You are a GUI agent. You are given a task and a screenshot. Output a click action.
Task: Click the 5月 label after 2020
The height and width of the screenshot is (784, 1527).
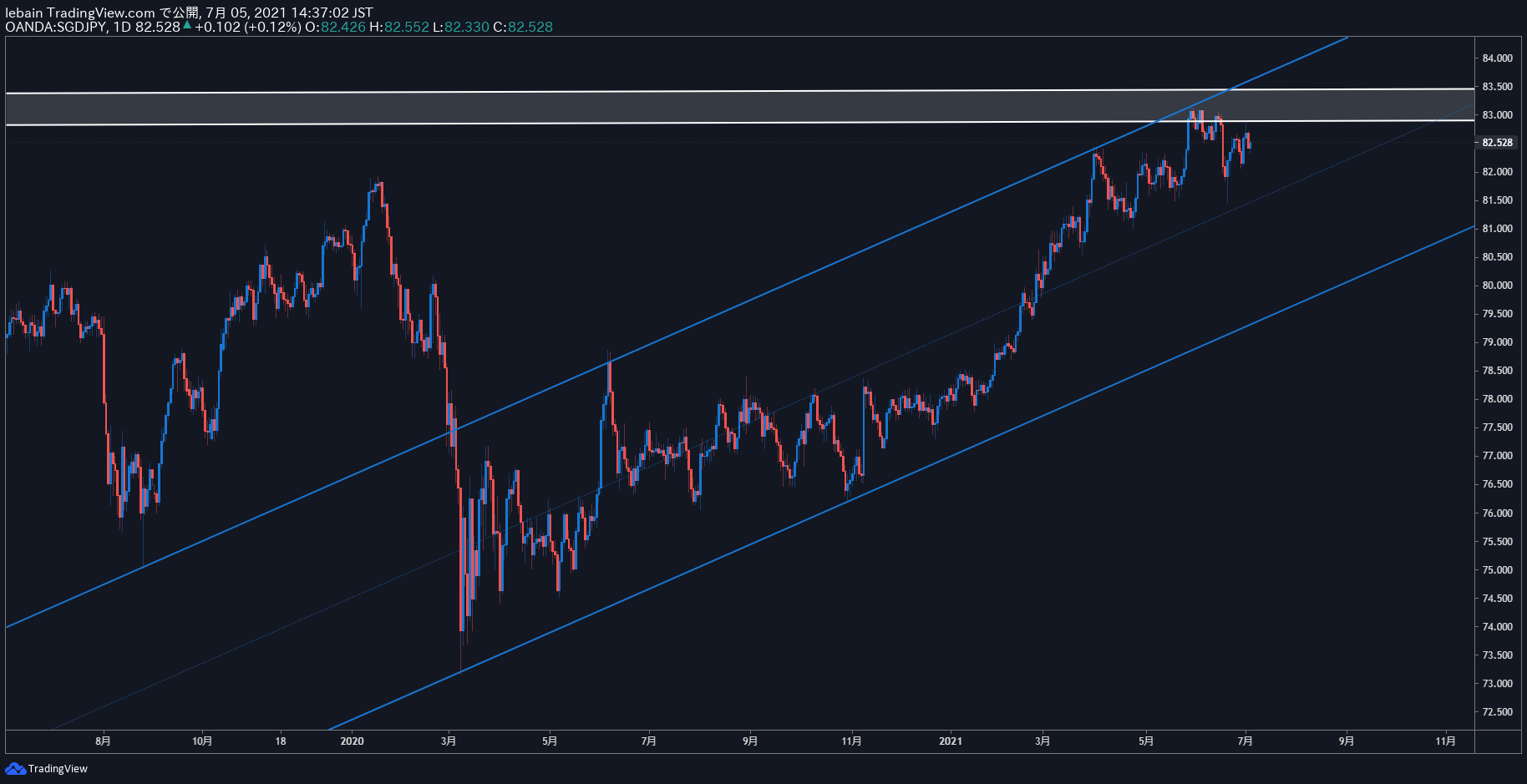[550, 741]
